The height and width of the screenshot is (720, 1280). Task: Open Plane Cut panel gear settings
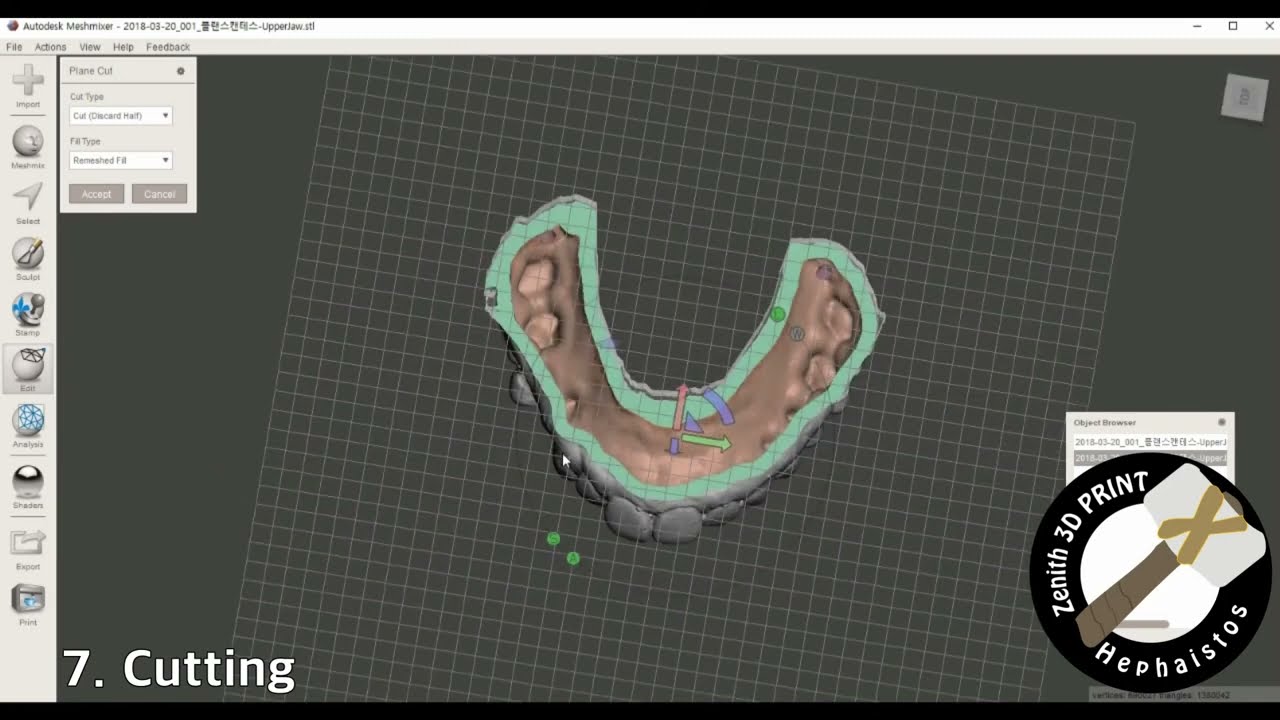(x=181, y=71)
